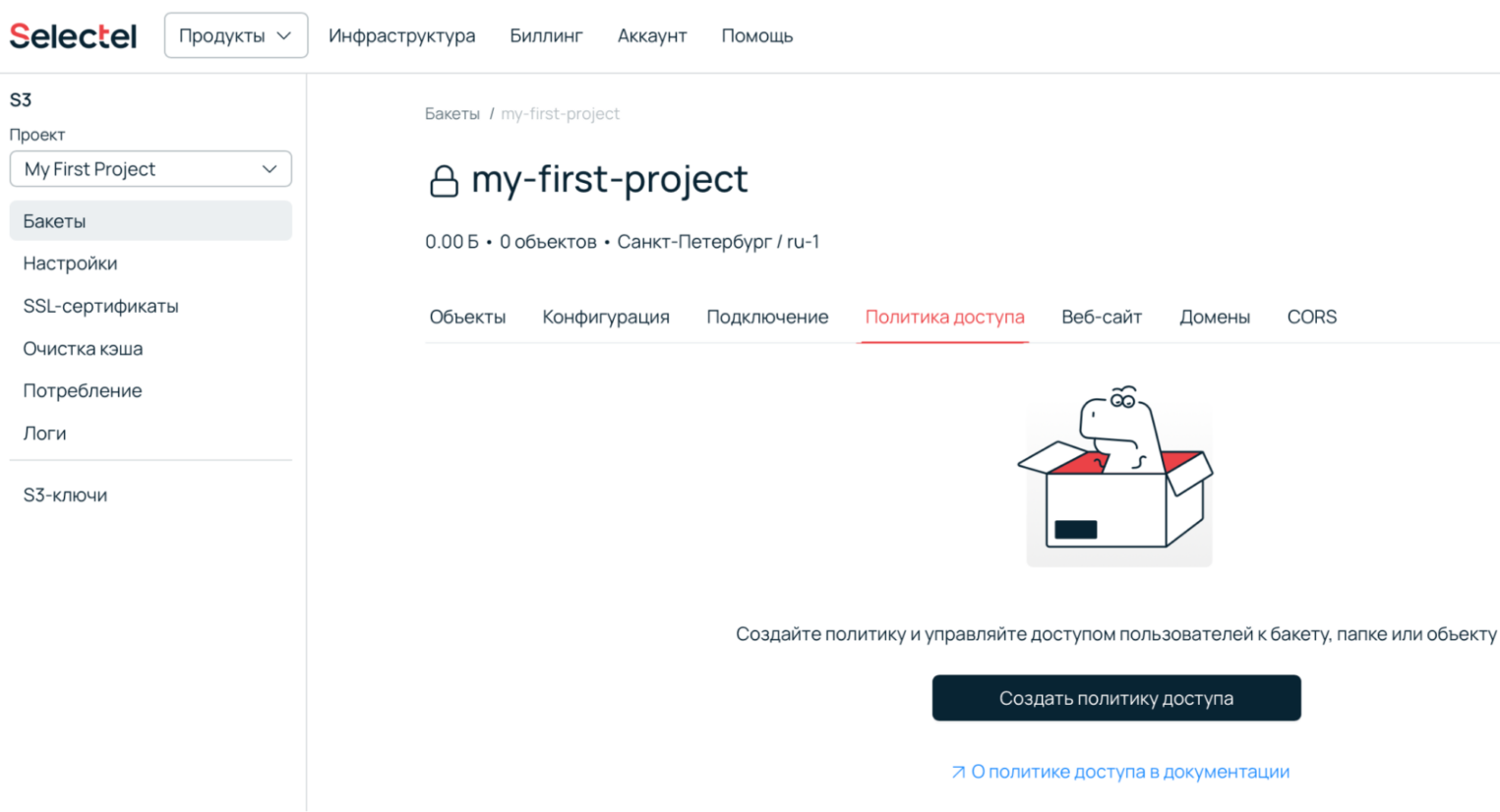Open Помощь in the top bar
The height and width of the screenshot is (812, 1500).
tap(756, 35)
